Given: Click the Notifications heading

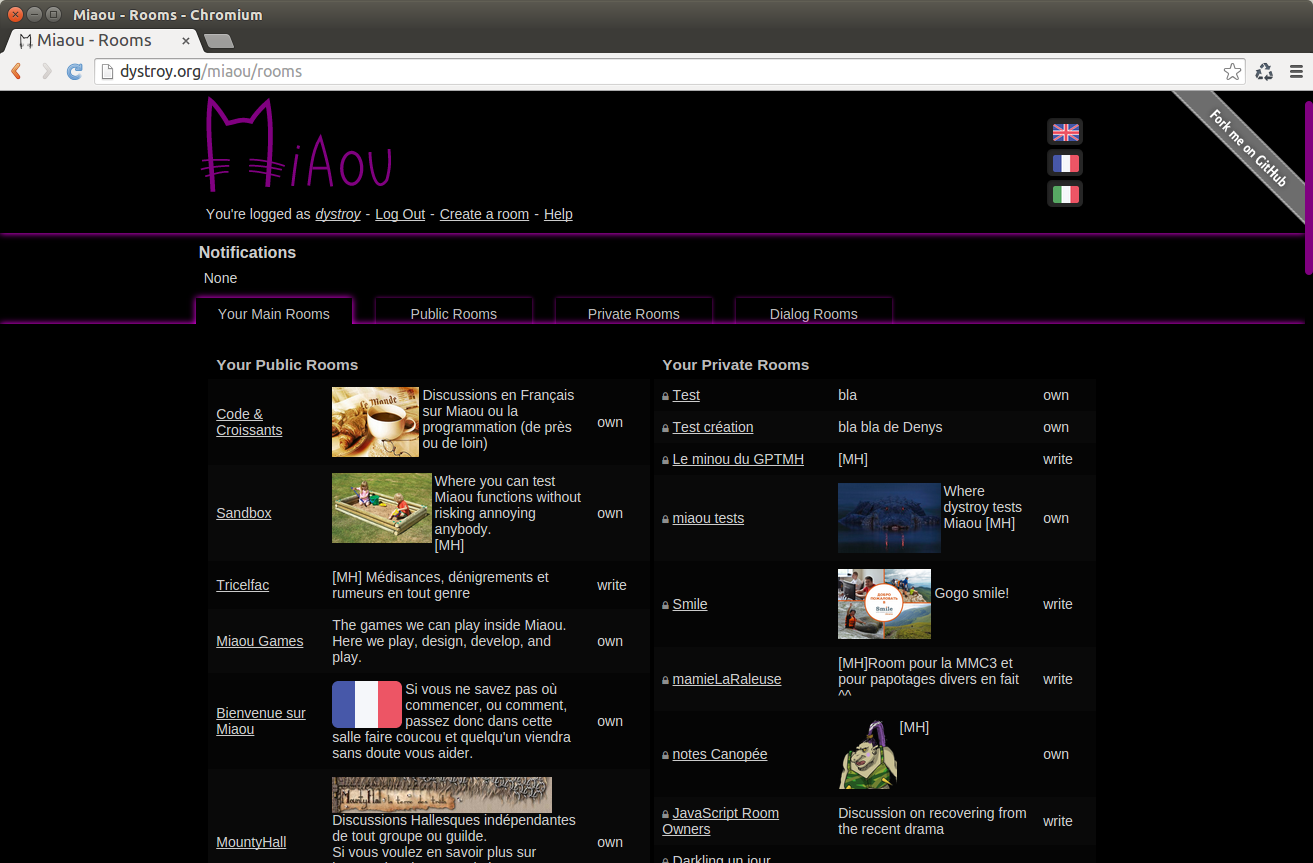Looking at the screenshot, I should (x=247, y=252).
